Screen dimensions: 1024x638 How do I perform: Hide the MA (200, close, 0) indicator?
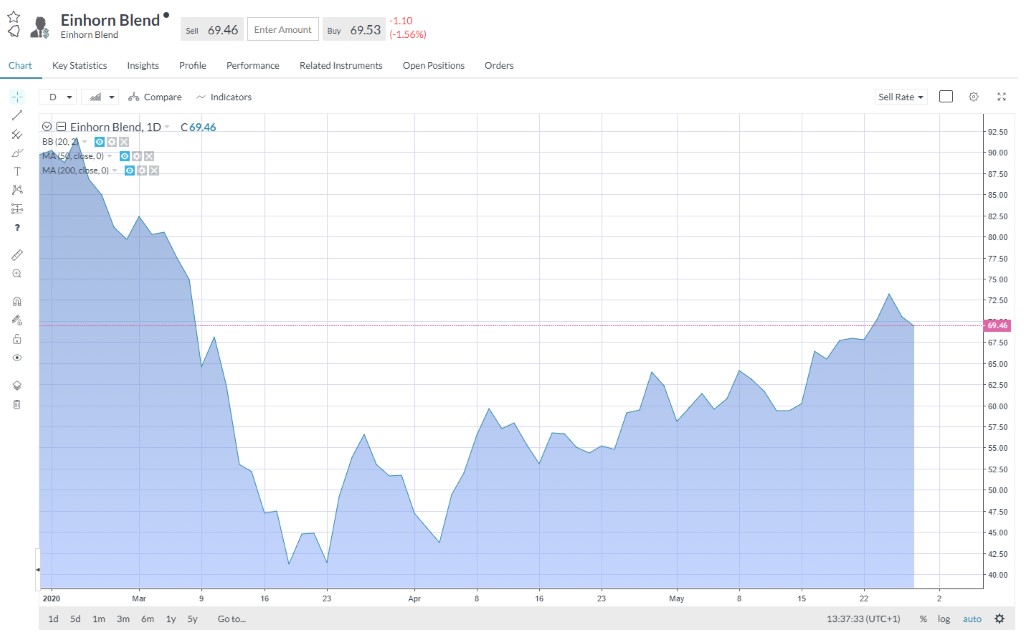[x=129, y=171]
